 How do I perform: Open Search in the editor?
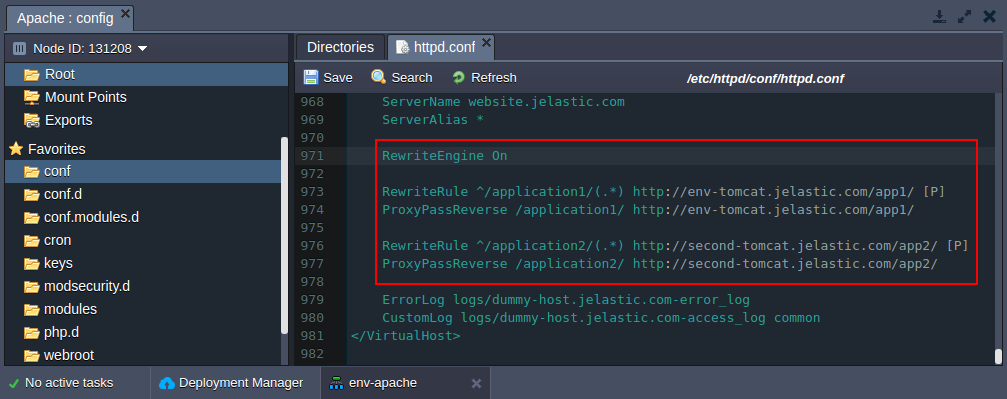[x=402, y=77]
